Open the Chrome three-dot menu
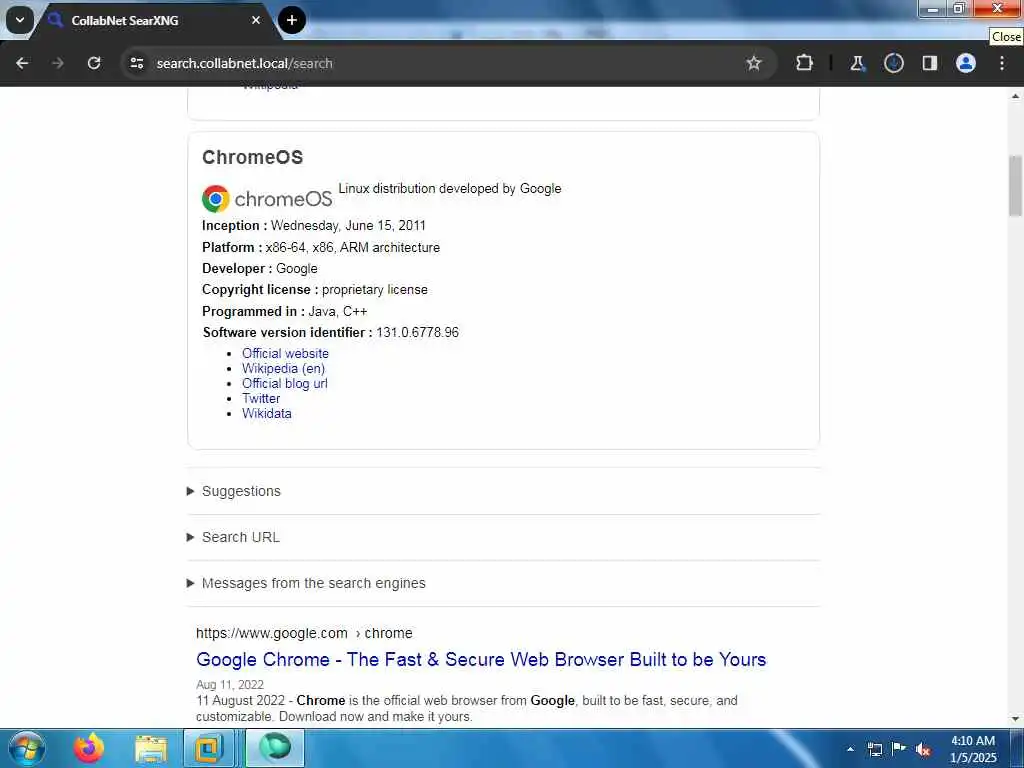Screen dimensions: 1024x768 (x=1002, y=63)
